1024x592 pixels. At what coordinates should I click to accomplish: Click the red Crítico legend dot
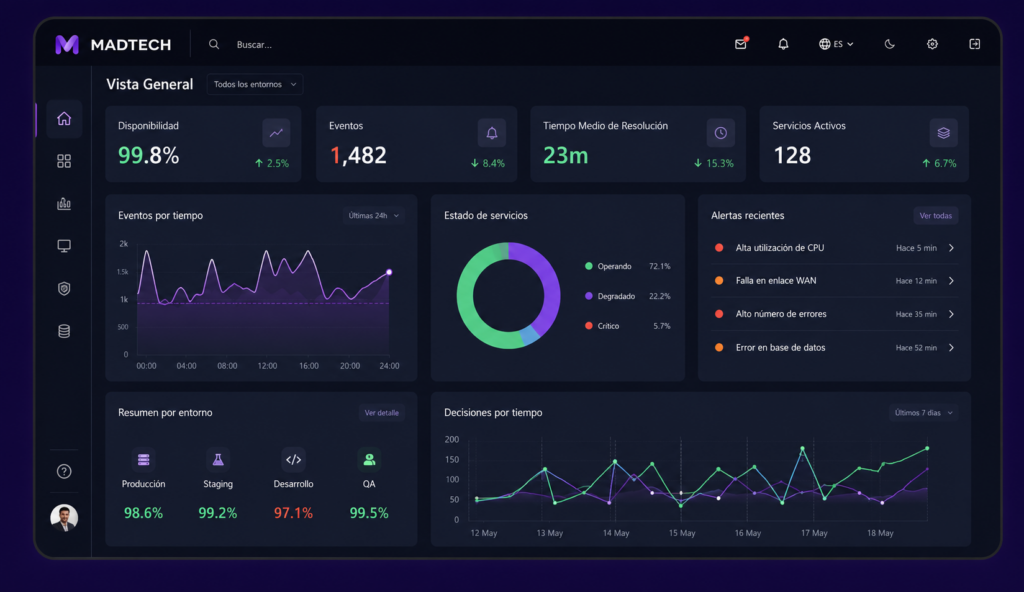click(588, 325)
